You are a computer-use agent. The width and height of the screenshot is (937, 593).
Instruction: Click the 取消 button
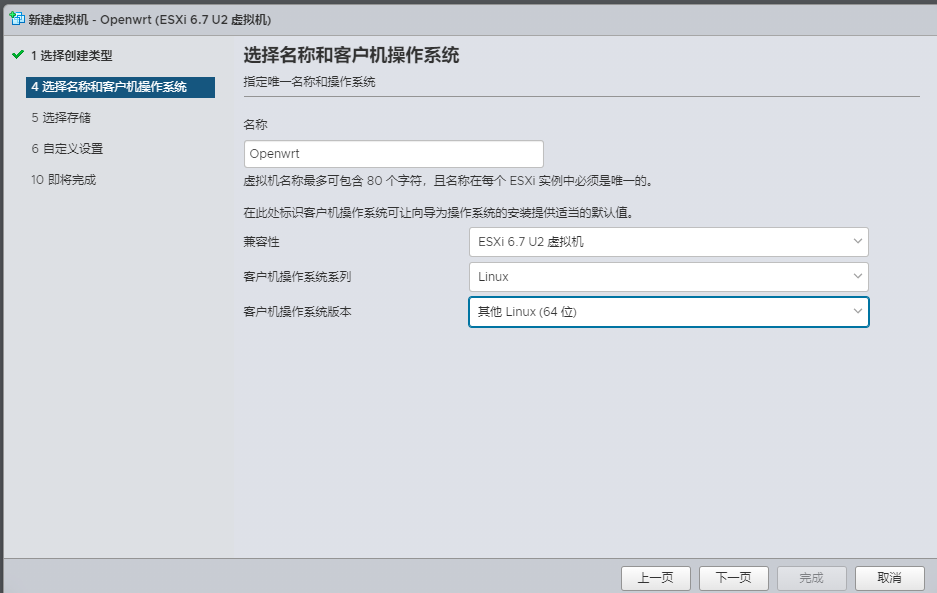click(889, 578)
